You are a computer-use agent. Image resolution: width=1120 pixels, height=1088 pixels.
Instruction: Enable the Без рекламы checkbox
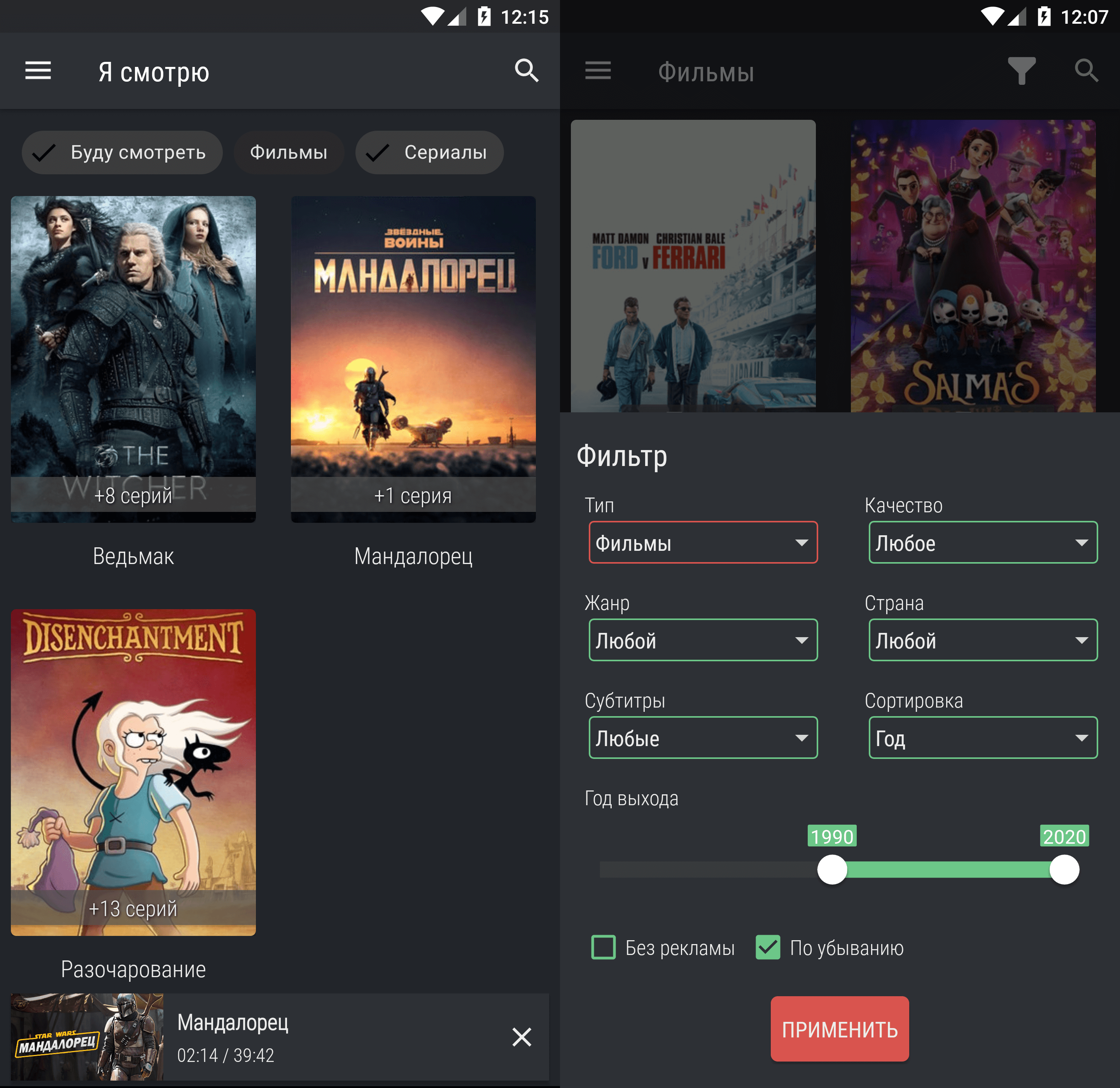(604, 947)
